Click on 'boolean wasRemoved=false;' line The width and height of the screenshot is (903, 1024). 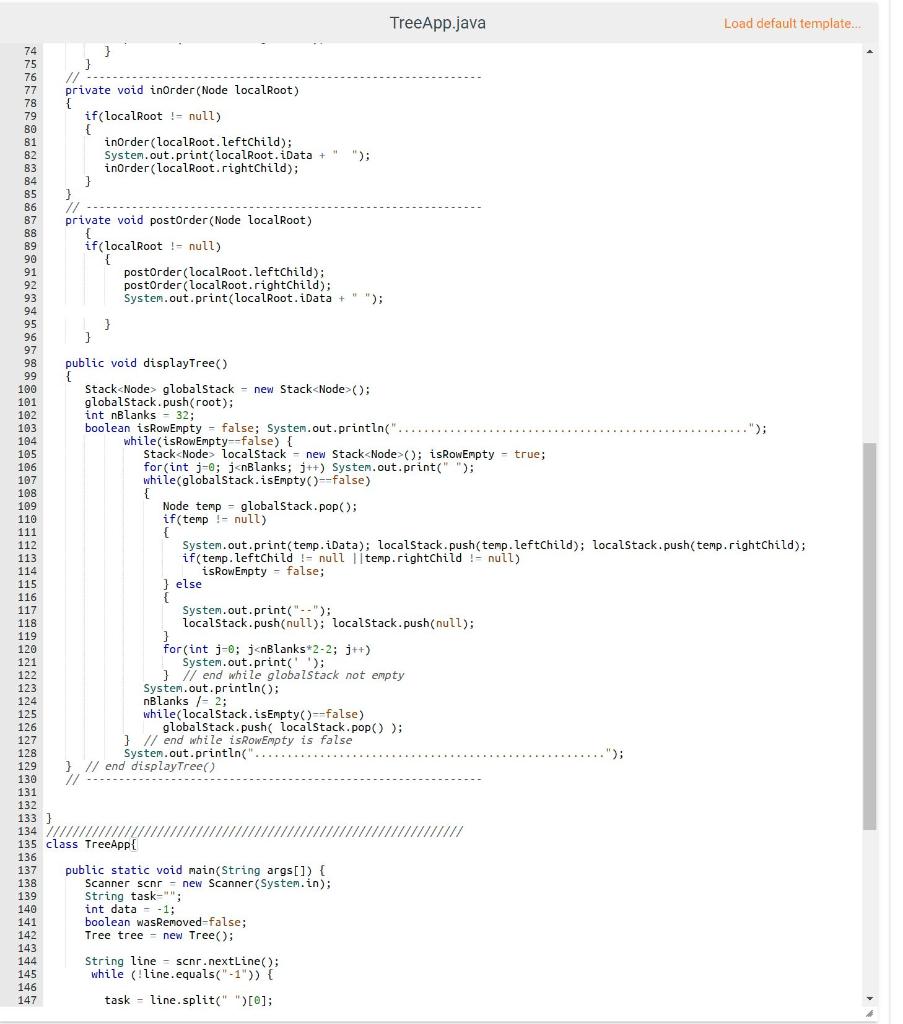click(x=166, y=922)
